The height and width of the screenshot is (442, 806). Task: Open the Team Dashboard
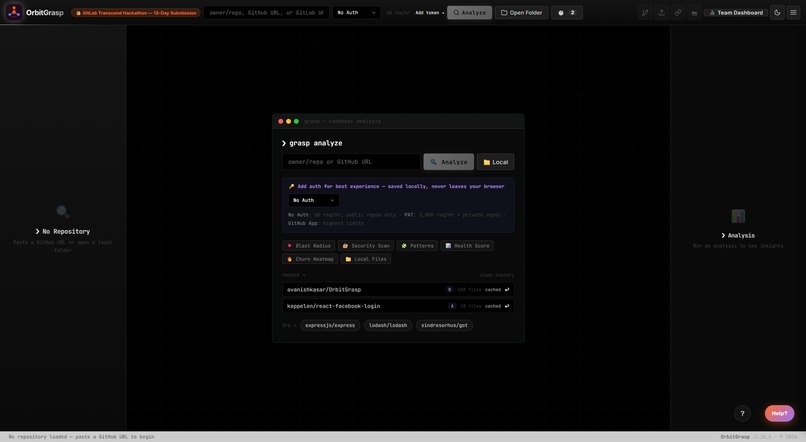[736, 13]
